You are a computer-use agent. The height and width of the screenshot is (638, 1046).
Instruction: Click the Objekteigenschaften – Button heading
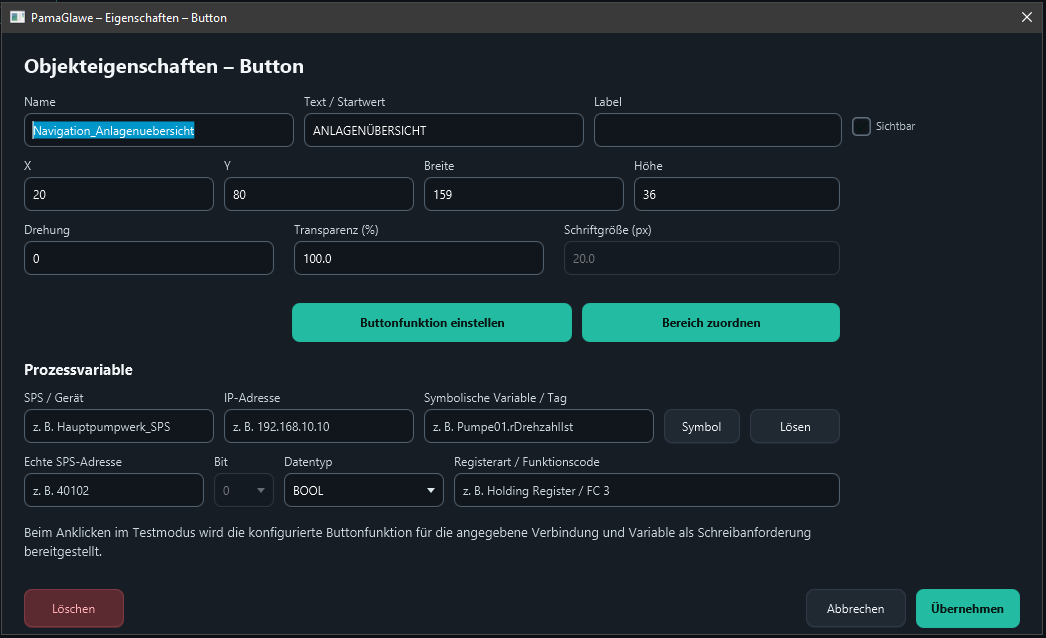click(164, 66)
